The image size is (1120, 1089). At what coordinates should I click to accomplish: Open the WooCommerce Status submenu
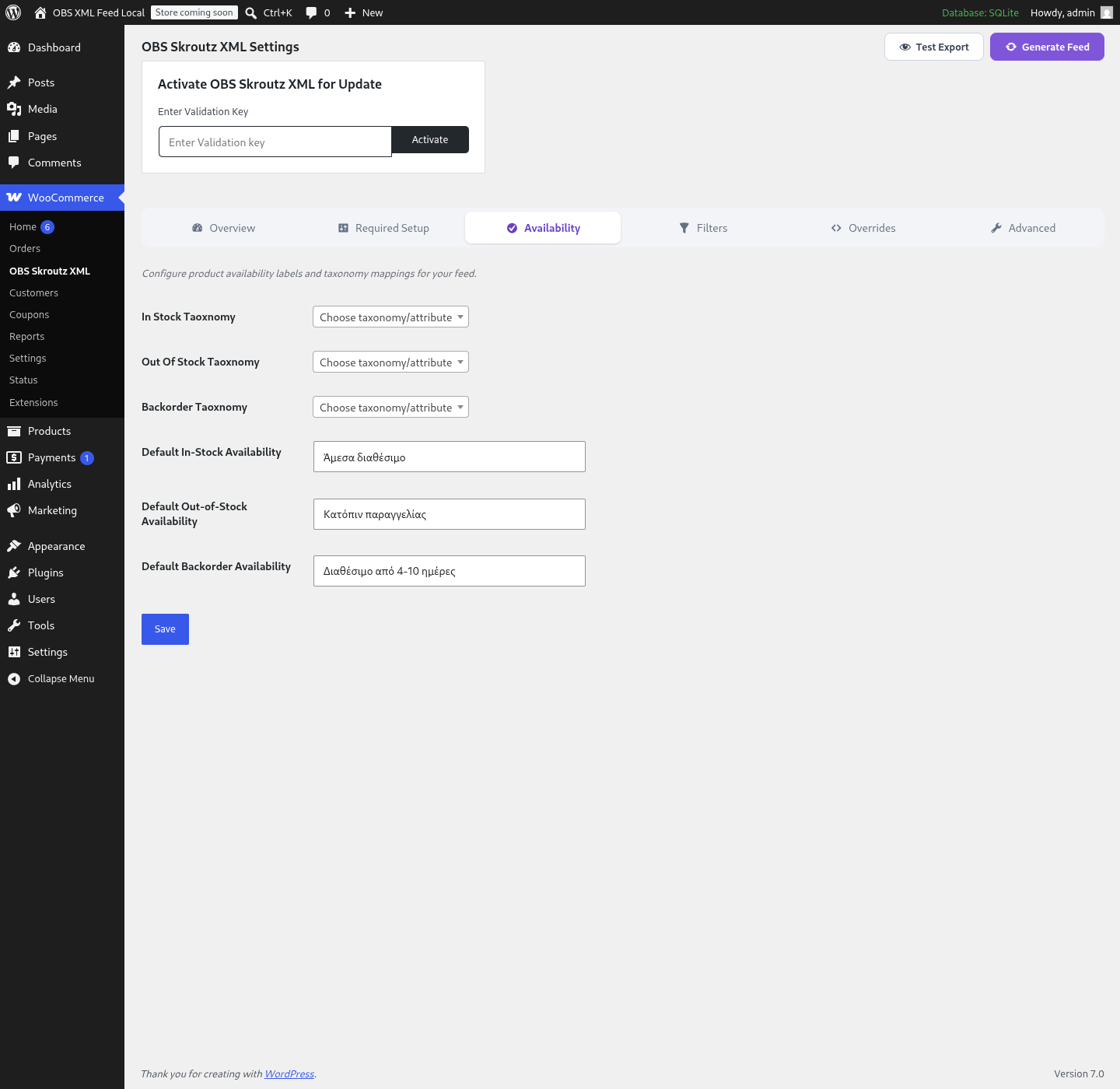23,380
